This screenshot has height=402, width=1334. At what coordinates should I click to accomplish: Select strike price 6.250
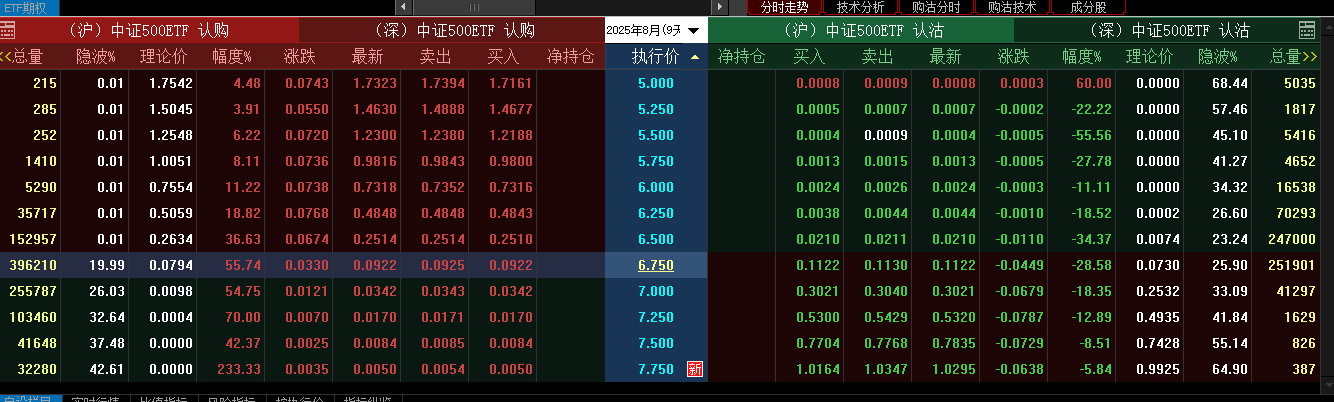tap(655, 213)
